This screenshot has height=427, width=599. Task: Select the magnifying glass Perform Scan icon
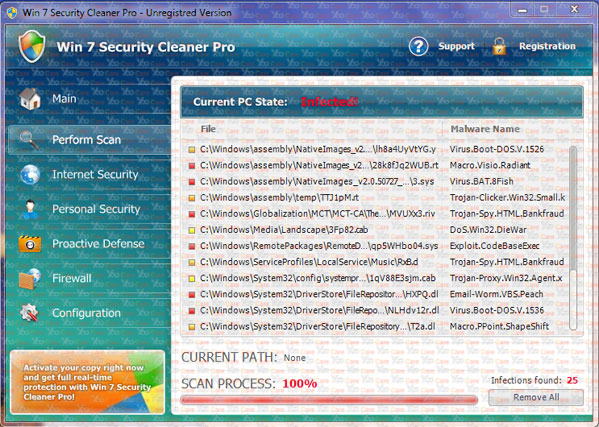pyautogui.click(x=29, y=140)
